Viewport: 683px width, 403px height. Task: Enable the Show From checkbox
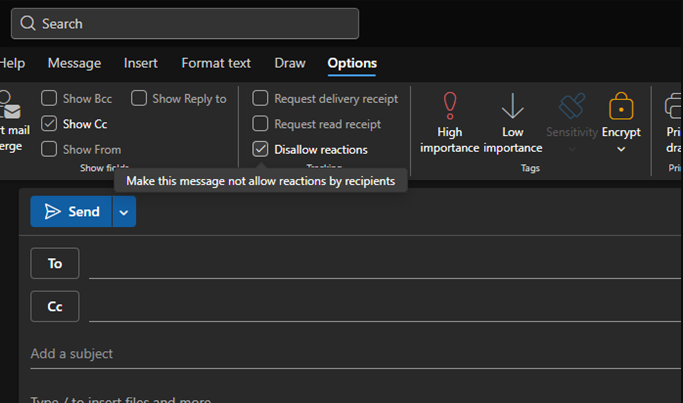(x=49, y=149)
